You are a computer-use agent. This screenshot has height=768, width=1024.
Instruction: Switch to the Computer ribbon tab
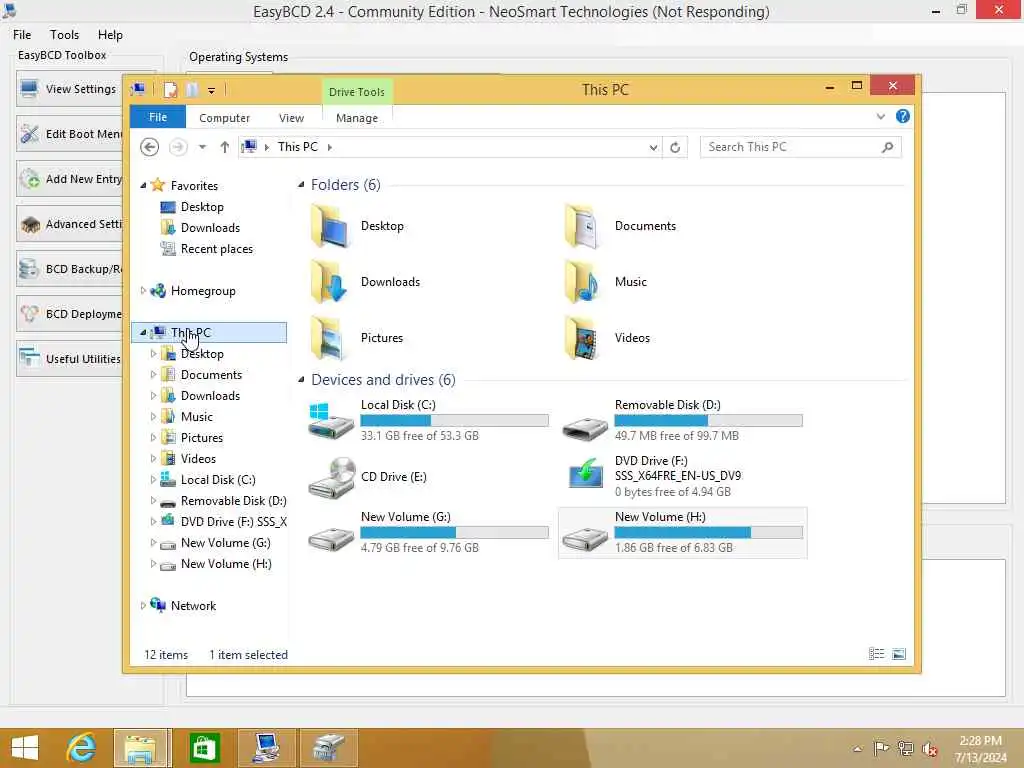tap(224, 118)
